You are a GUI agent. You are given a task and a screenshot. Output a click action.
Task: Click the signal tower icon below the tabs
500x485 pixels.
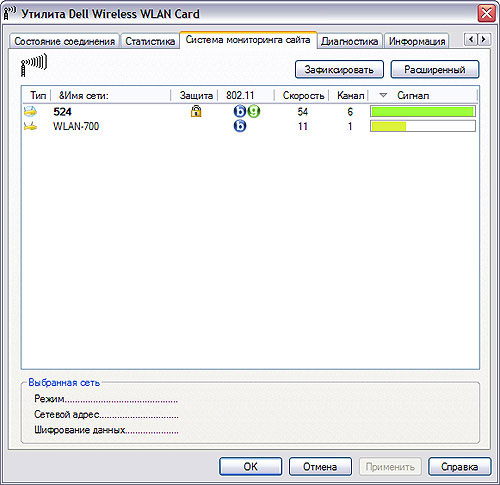pos(34,66)
